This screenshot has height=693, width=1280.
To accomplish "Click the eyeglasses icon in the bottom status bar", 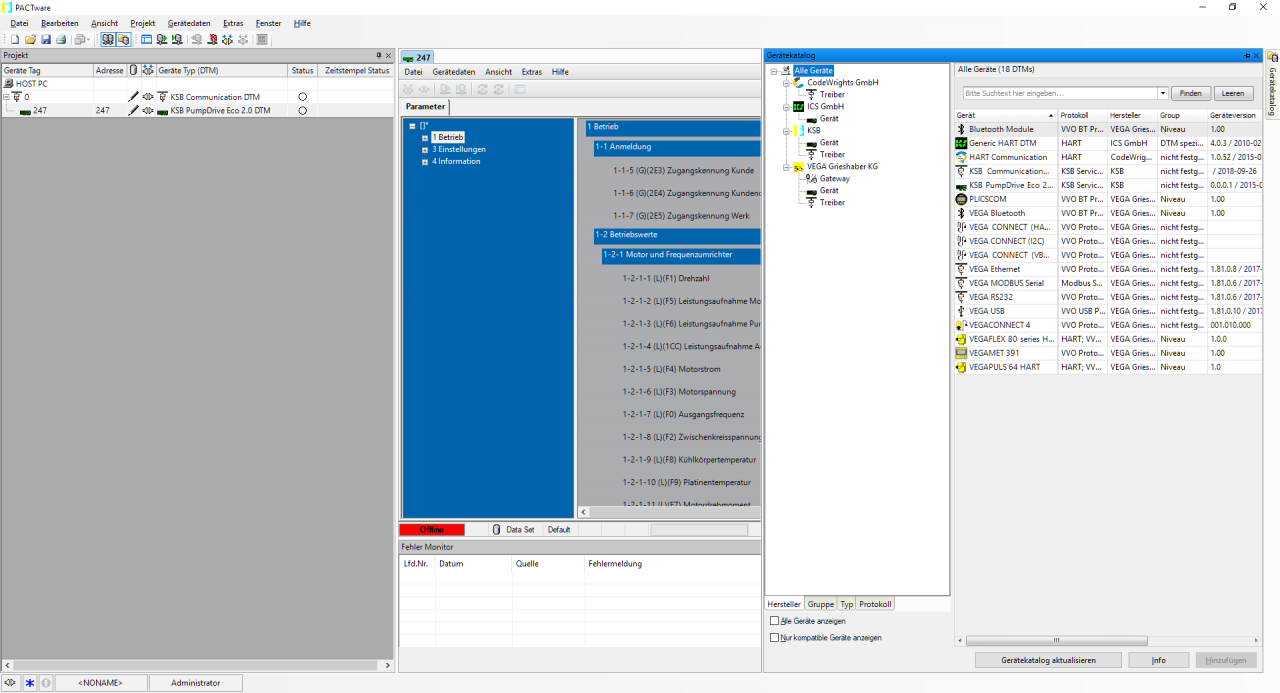I will click(9, 683).
